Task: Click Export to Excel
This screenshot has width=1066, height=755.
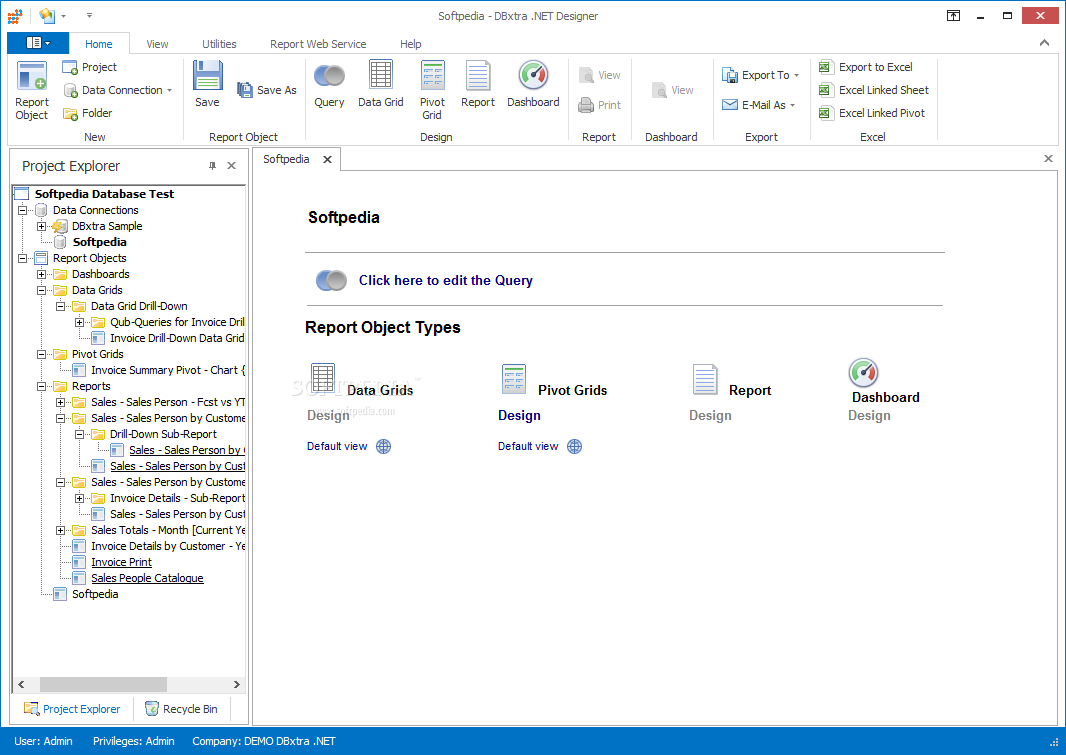Action: point(866,67)
